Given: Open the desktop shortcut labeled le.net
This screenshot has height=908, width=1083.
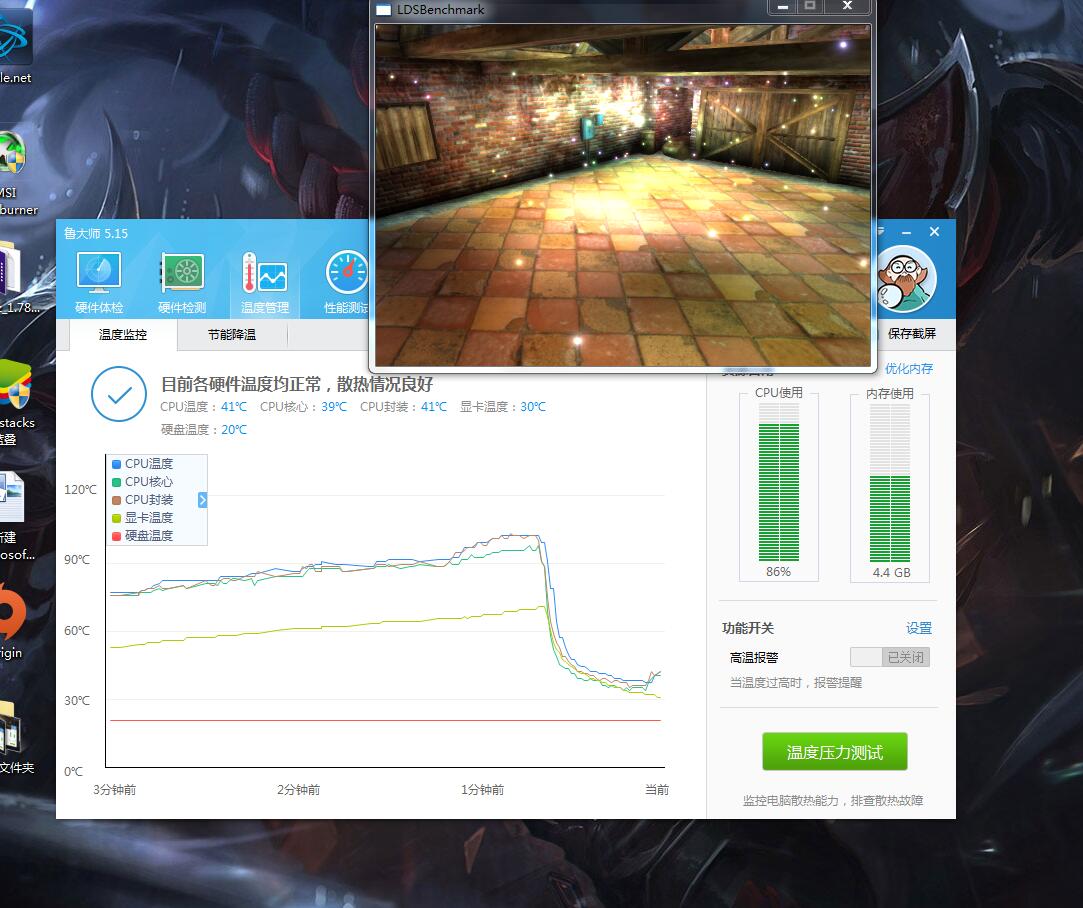Looking at the screenshot, I should click(x=15, y=47).
